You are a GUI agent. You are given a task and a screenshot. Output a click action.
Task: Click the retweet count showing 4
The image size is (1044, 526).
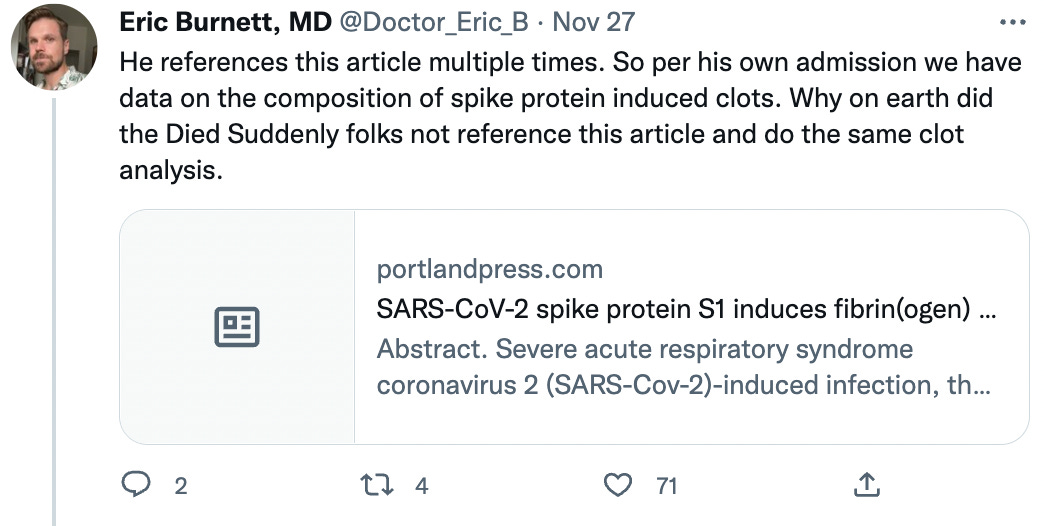coord(421,486)
